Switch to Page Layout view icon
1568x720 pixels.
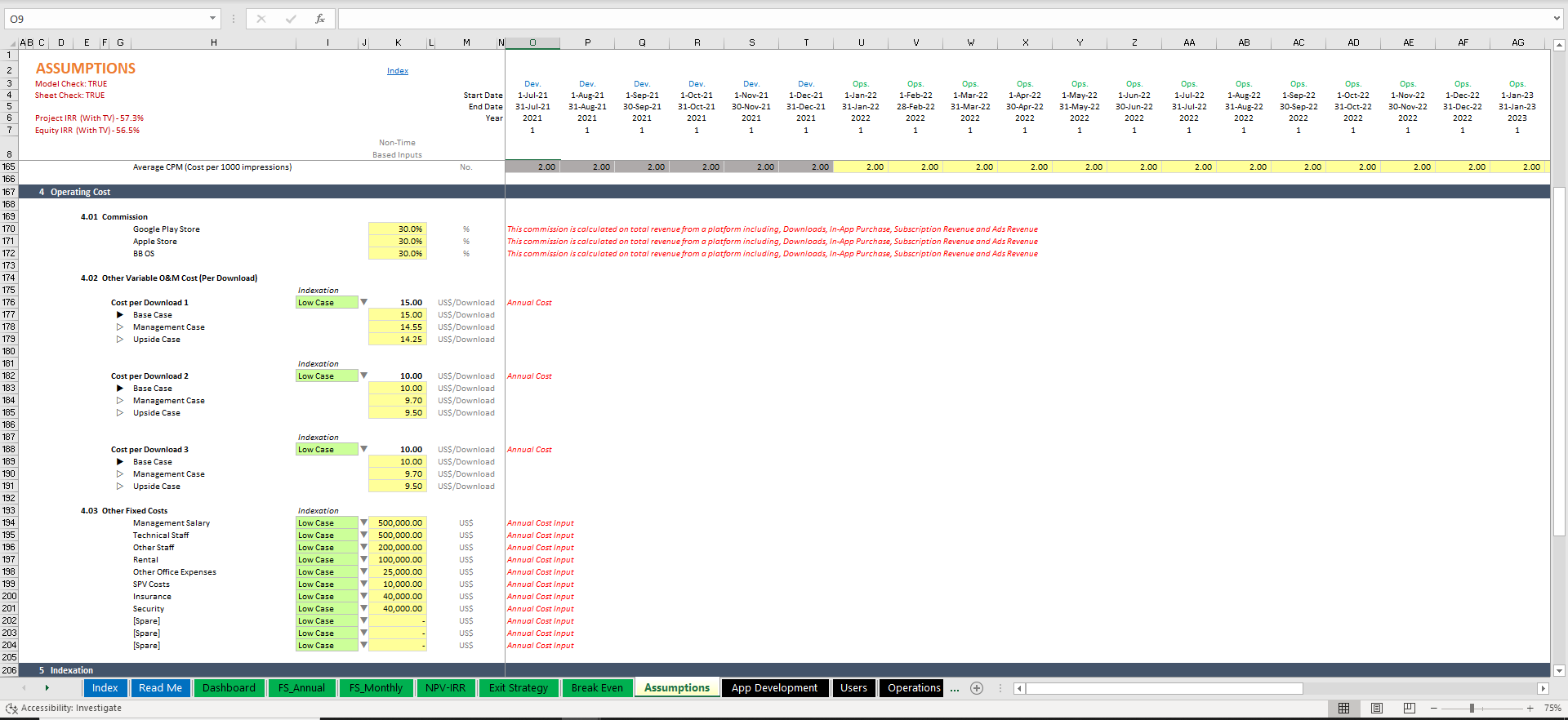(1377, 708)
